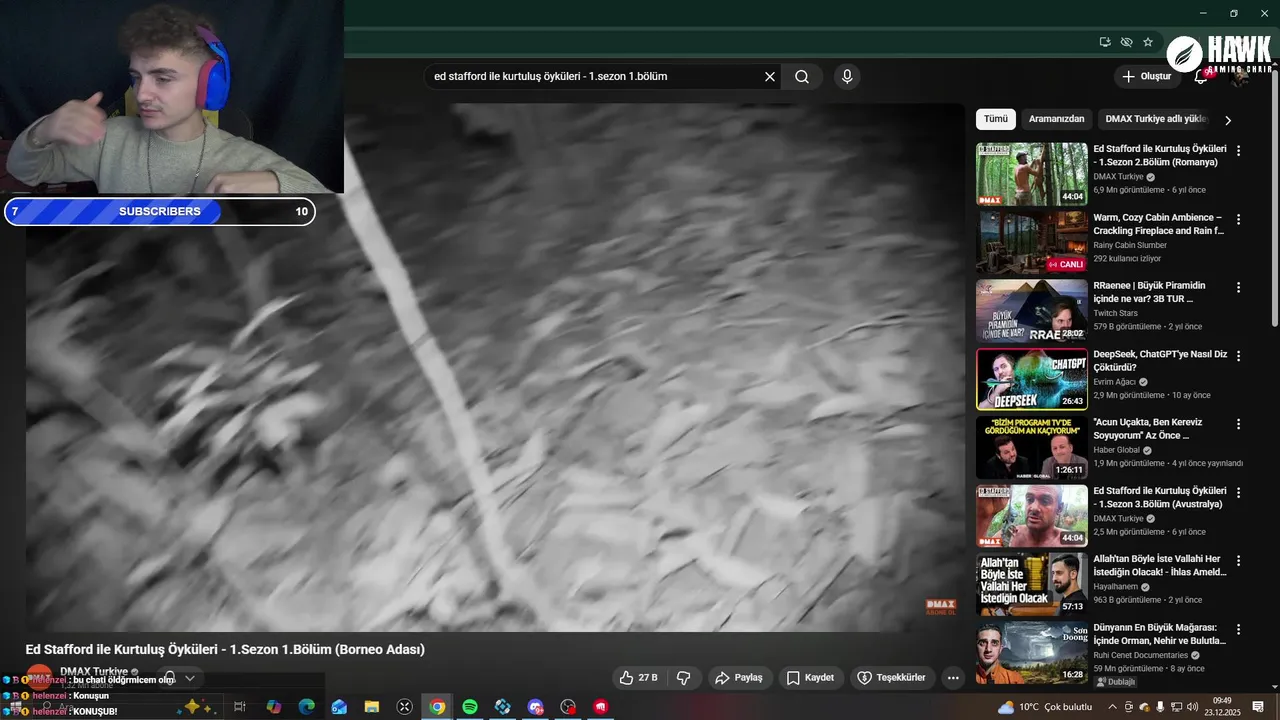
Task: Open options menu for Dünyanın En Büyük Mağarası
Action: (x=1239, y=630)
